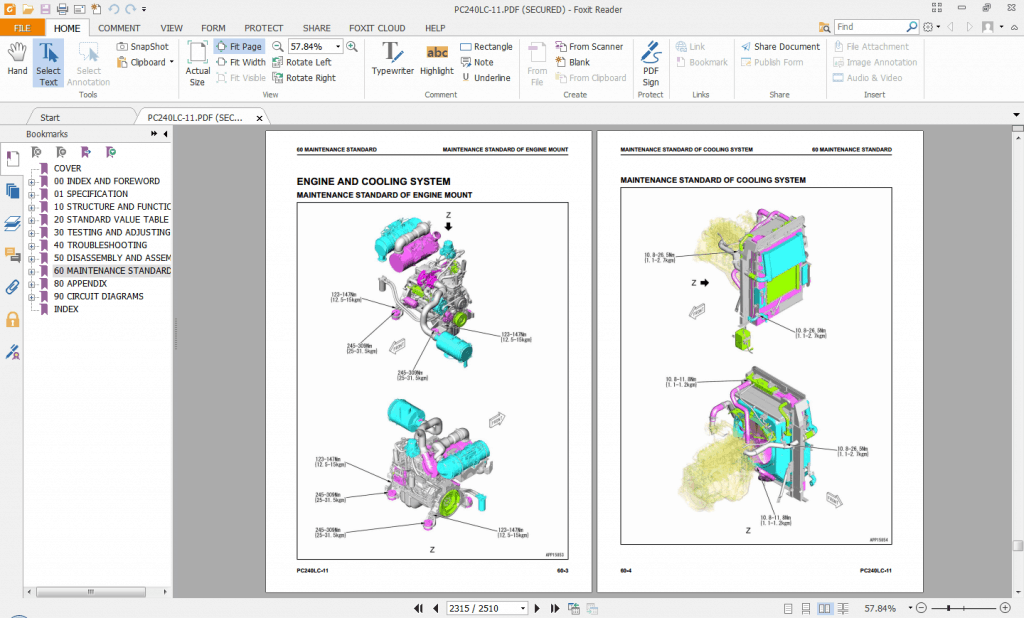Go to the first page
This screenshot has height=618, width=1024.
click(x=418, y=608)
